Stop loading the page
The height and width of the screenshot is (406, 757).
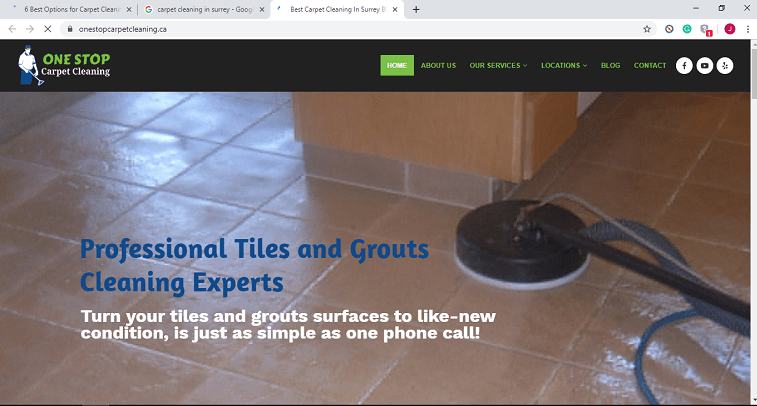point(47,29)
